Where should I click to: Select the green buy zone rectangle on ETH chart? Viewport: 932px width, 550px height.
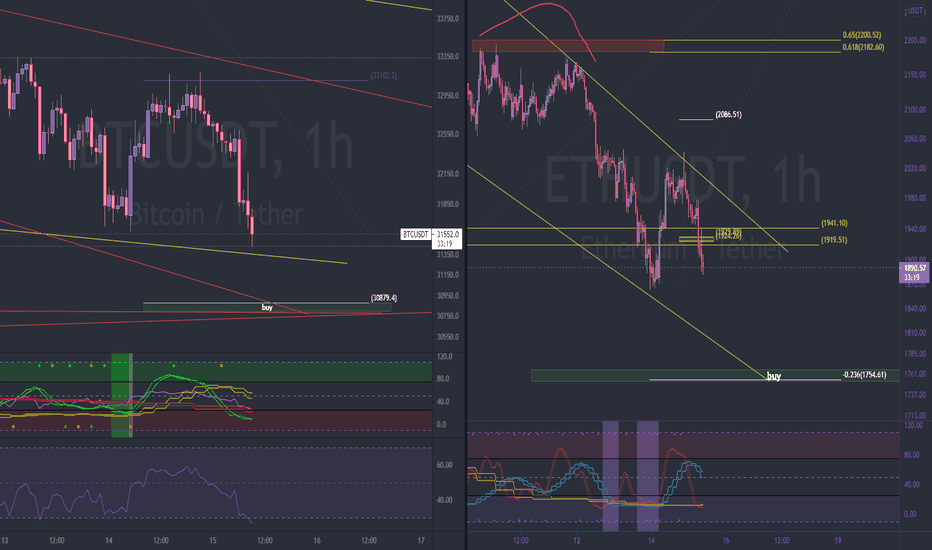(714, 375)
